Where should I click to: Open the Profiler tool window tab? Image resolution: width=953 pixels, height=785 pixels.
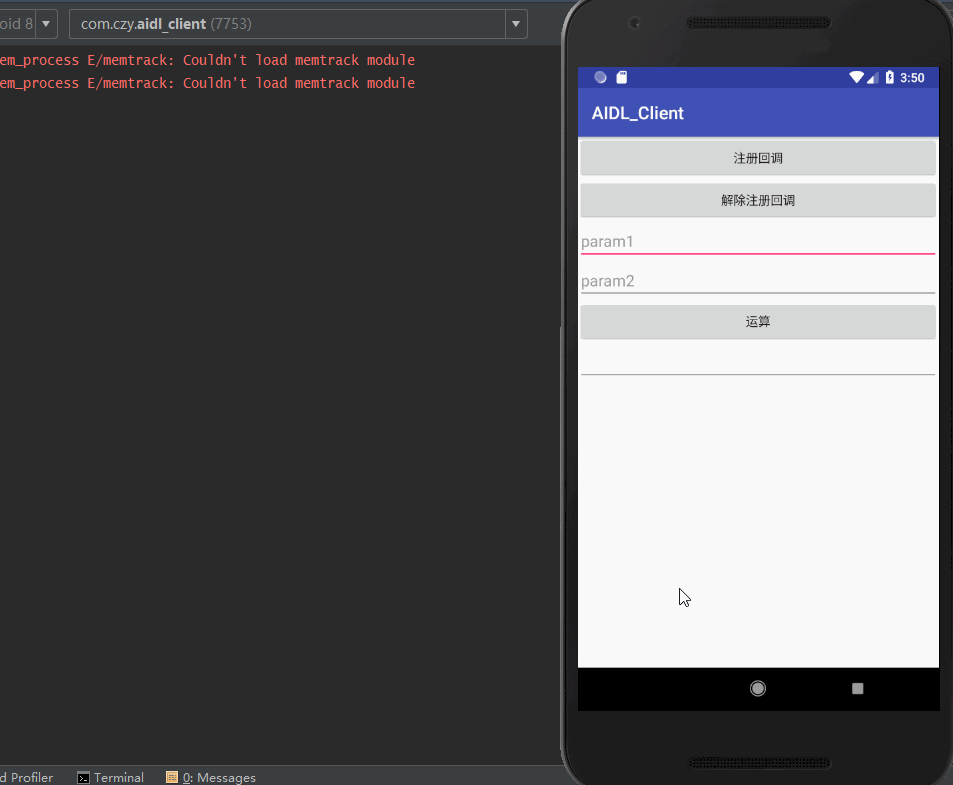coord(27,777)
